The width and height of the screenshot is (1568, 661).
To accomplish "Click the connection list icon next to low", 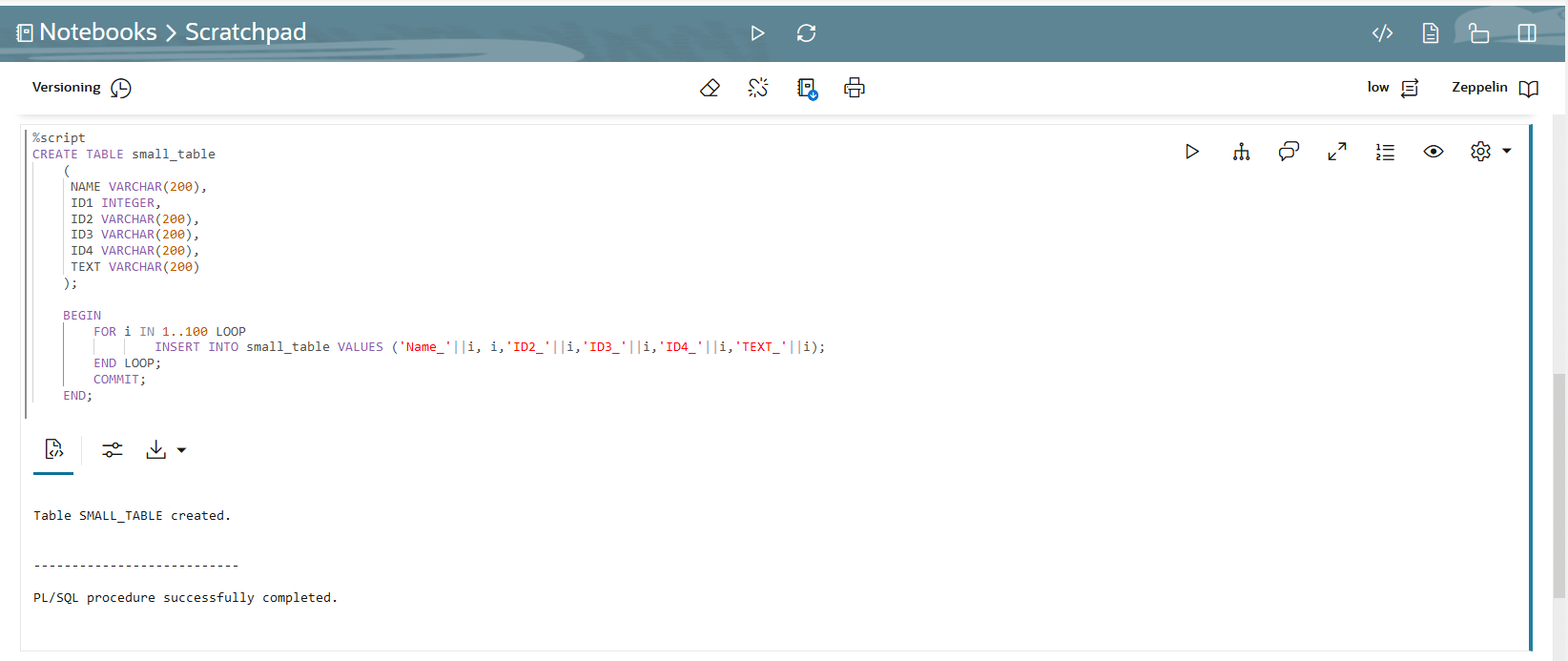I will point(1411,88).
